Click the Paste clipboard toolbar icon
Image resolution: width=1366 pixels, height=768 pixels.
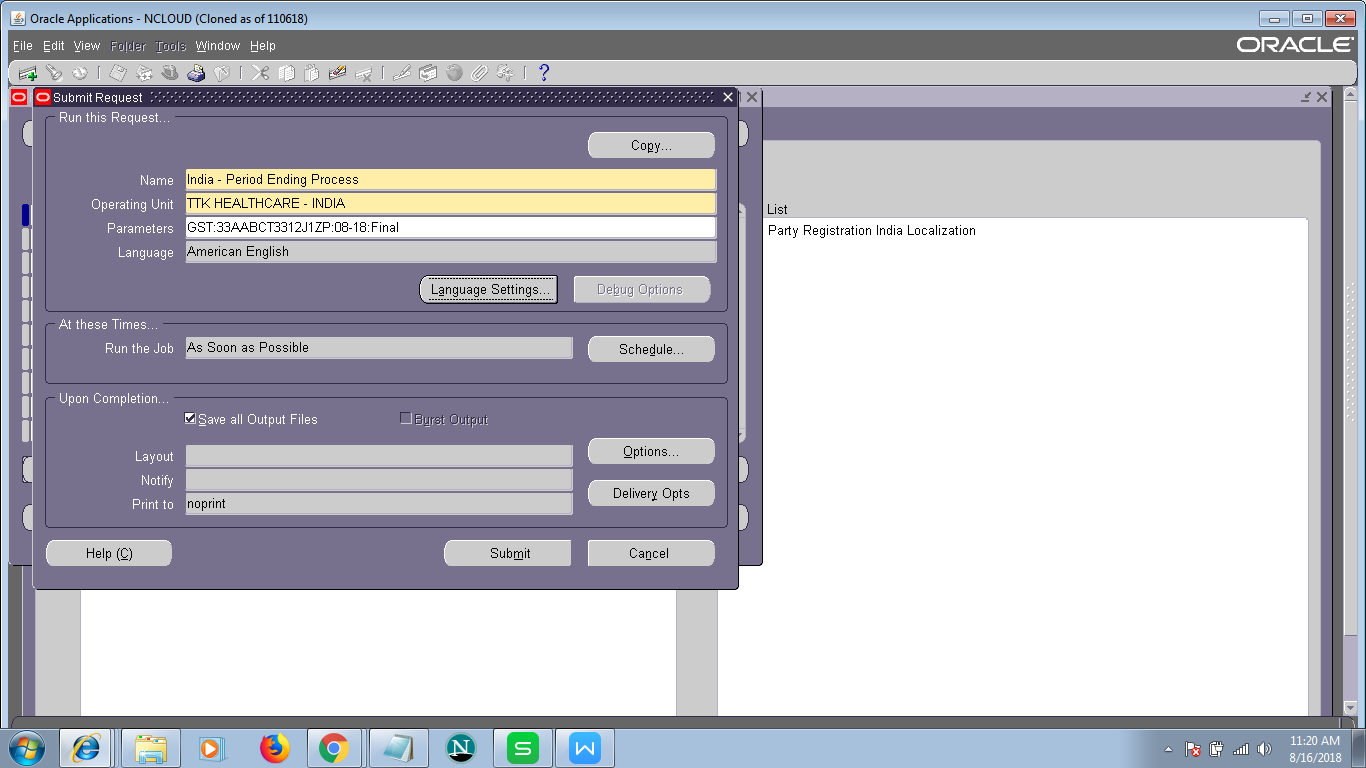311,73
